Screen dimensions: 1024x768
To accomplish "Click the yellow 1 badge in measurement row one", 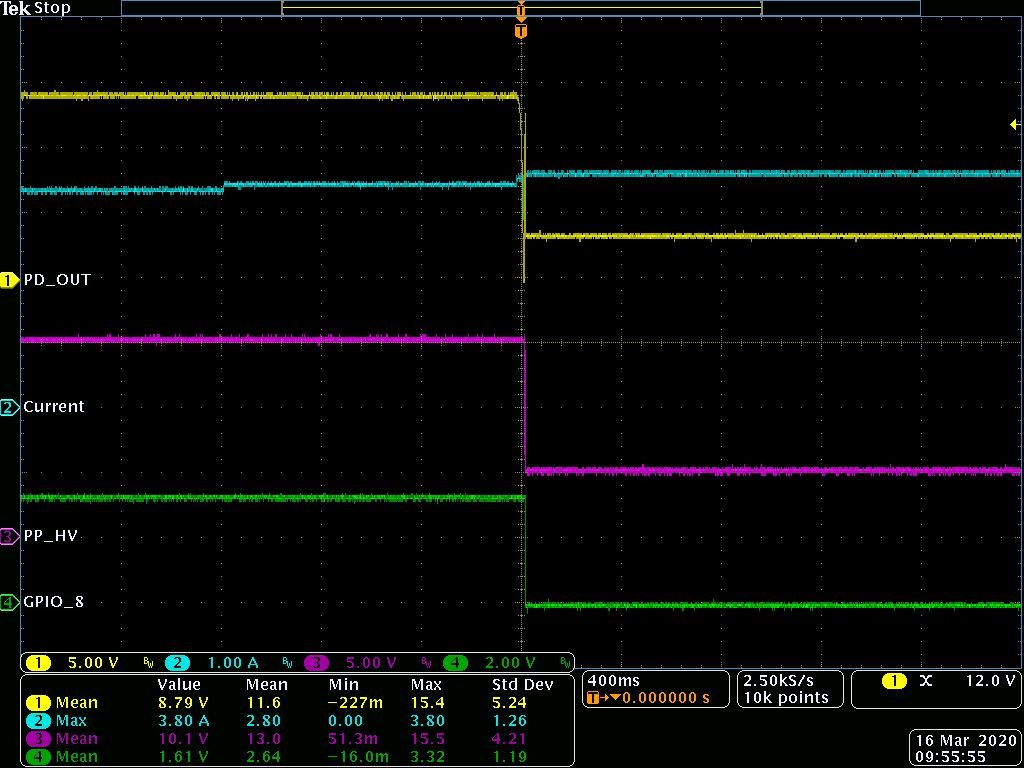I will 40,703.
